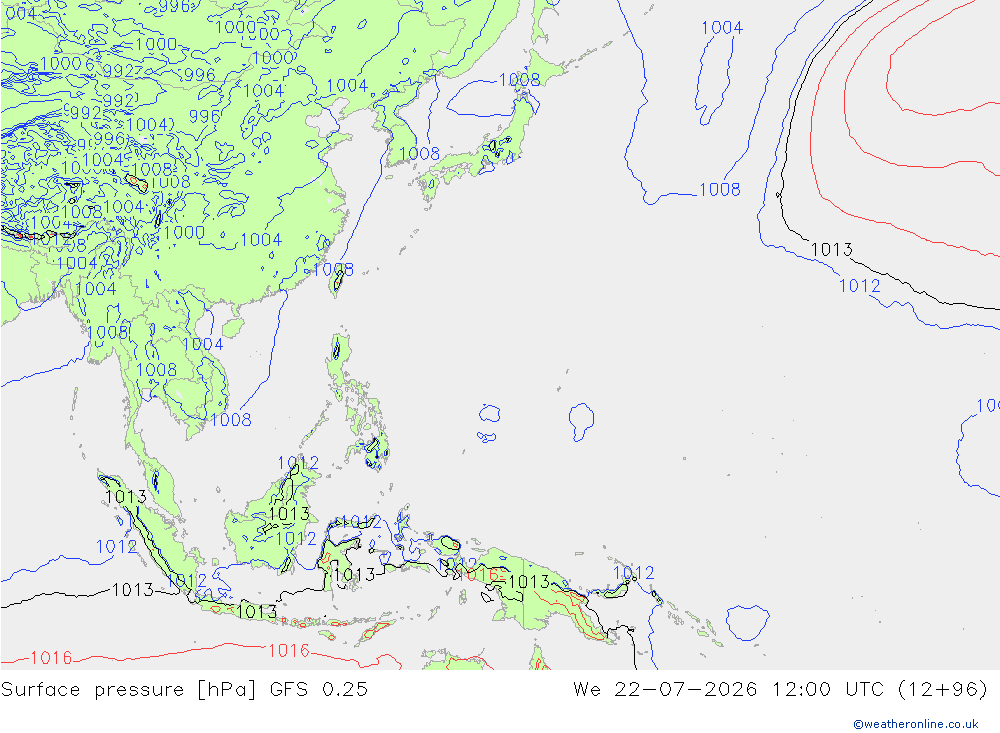
Task: Click the blue 1012 label east of New Guinea
Action: [x=633, y=573]
